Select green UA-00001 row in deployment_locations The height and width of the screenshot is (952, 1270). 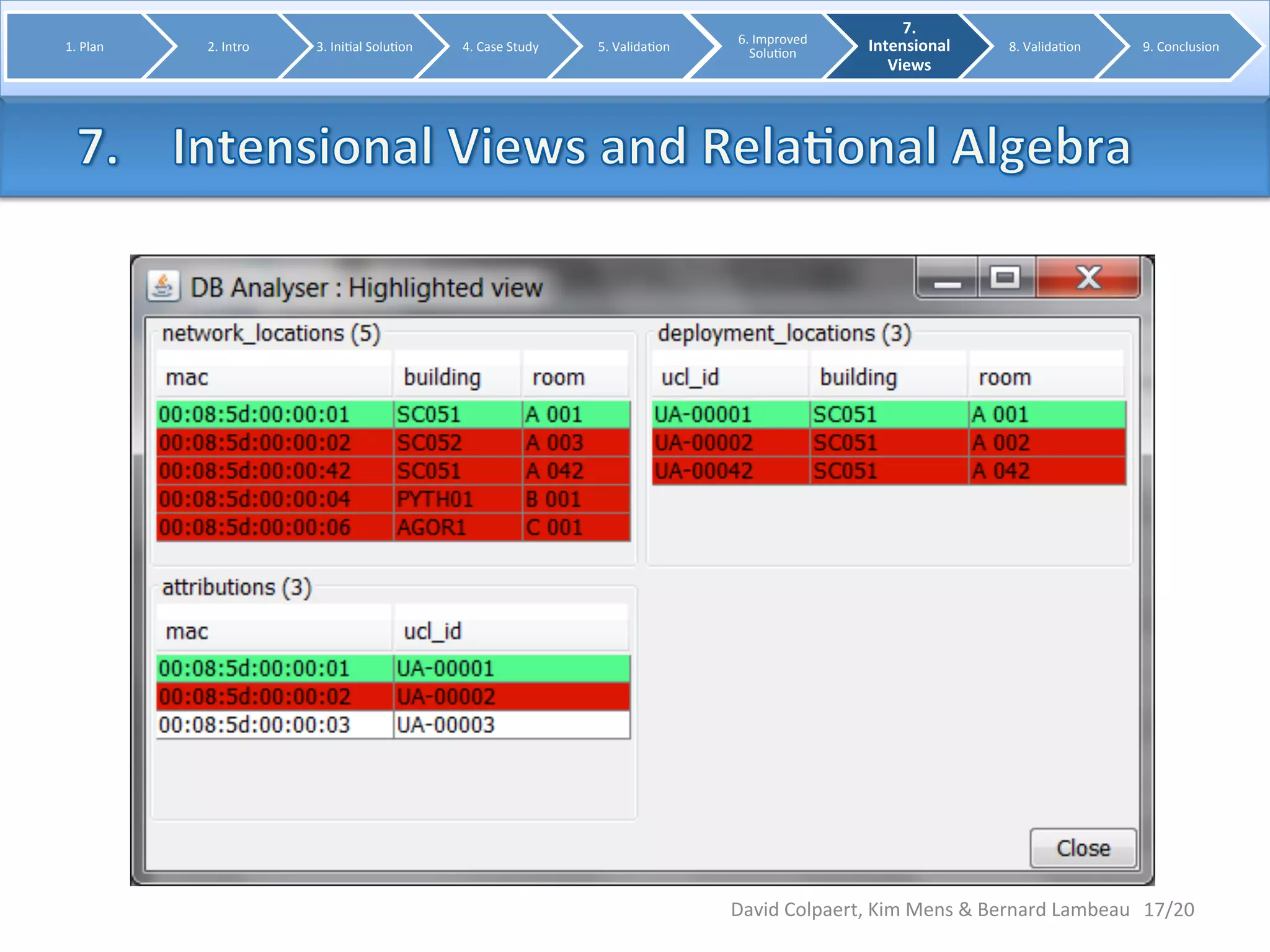888,415
